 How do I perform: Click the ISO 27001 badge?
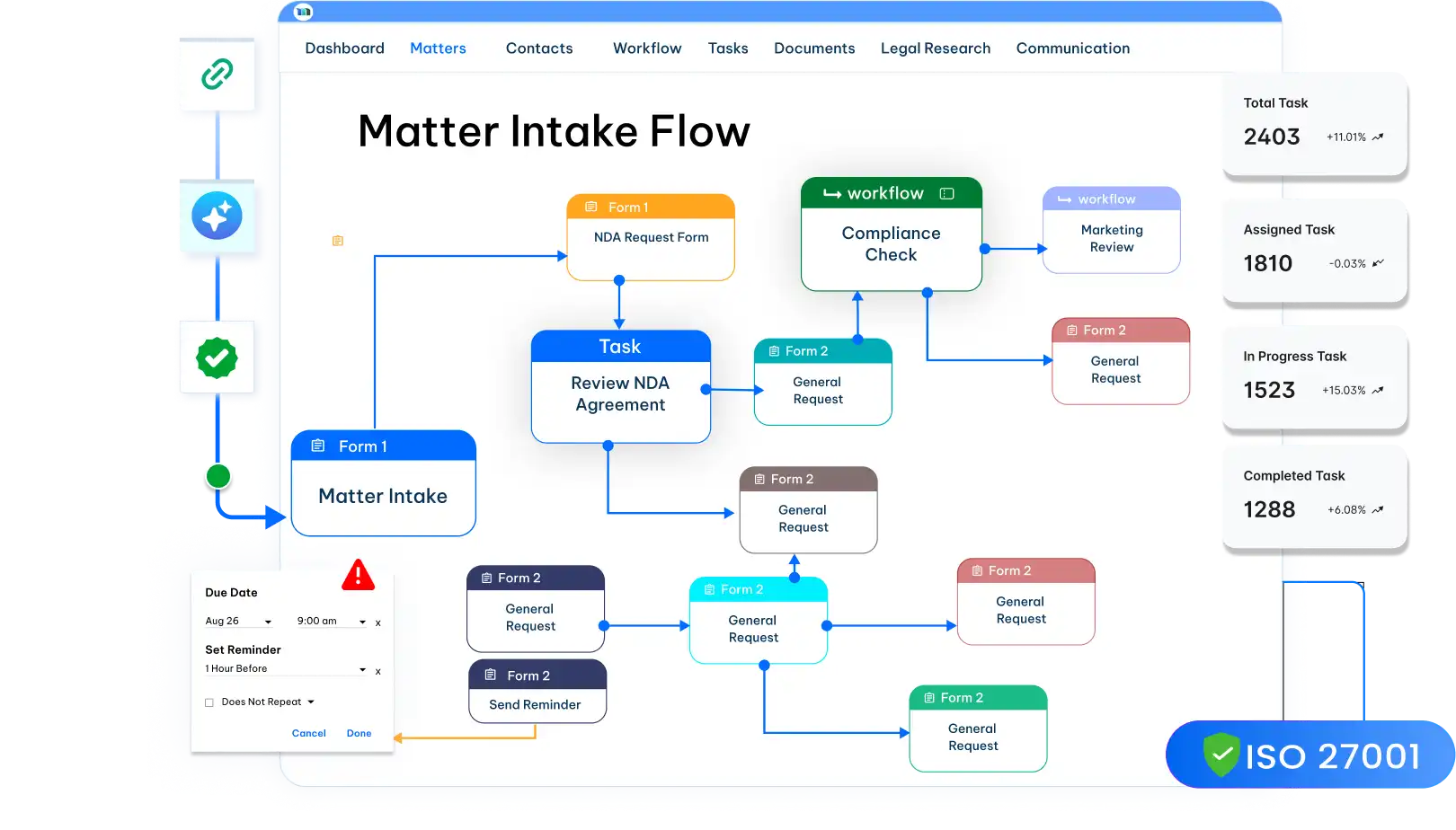click(x=1310, y=755)
